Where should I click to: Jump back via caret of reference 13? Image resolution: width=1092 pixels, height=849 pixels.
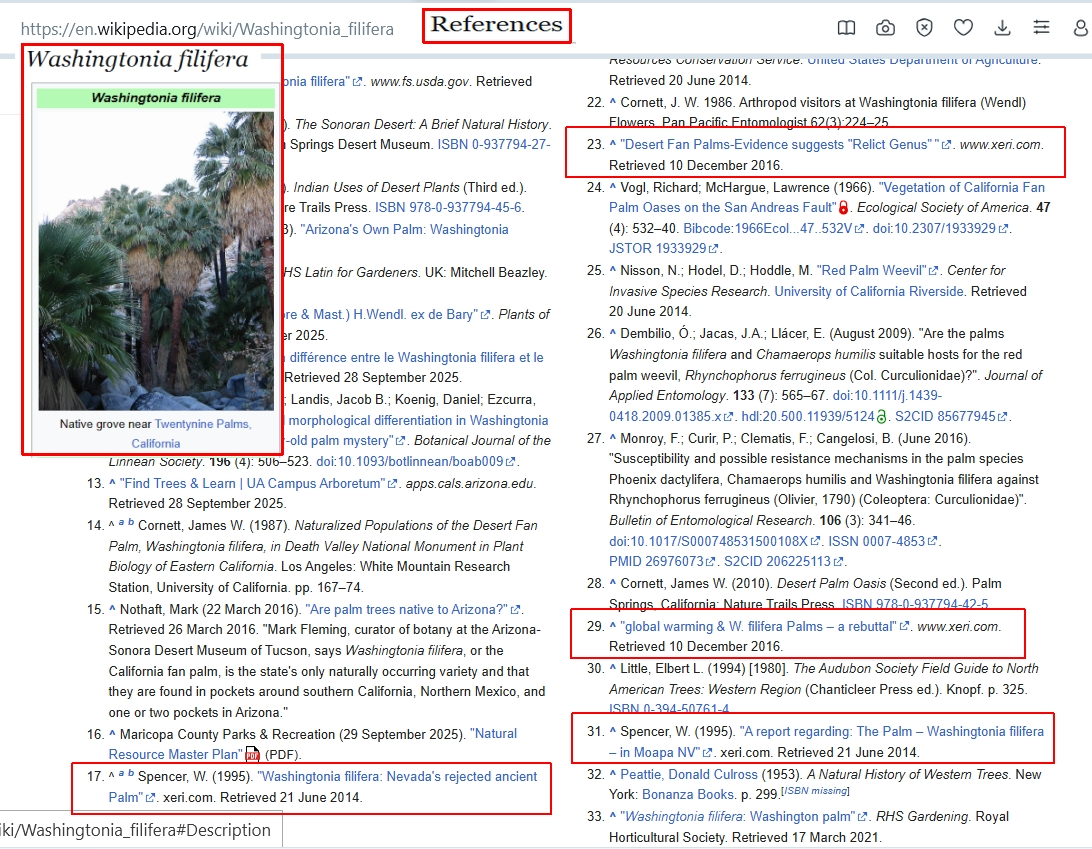coord(112,482)
